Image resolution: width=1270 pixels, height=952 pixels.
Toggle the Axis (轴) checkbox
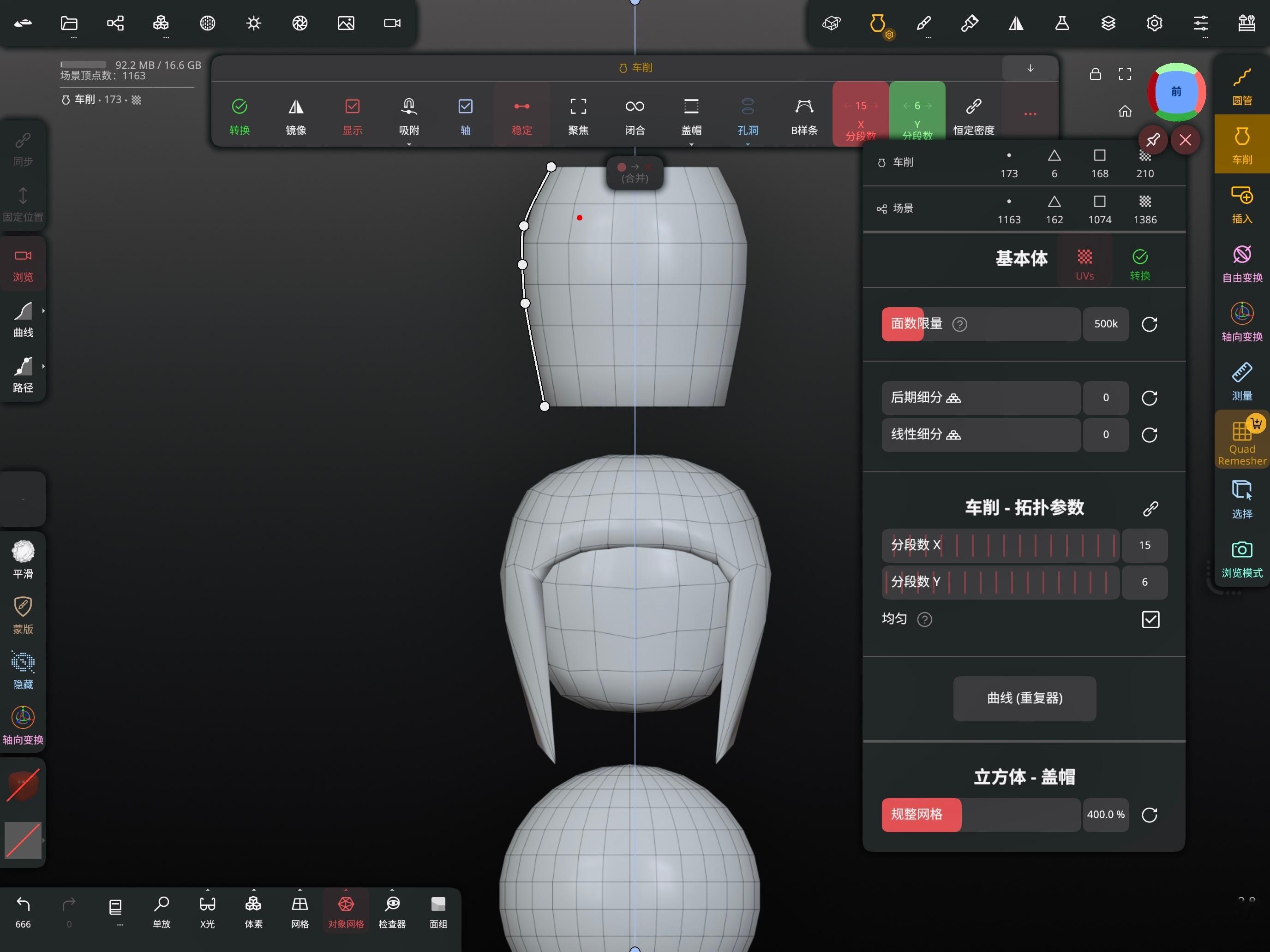click(x=466, y=116)
